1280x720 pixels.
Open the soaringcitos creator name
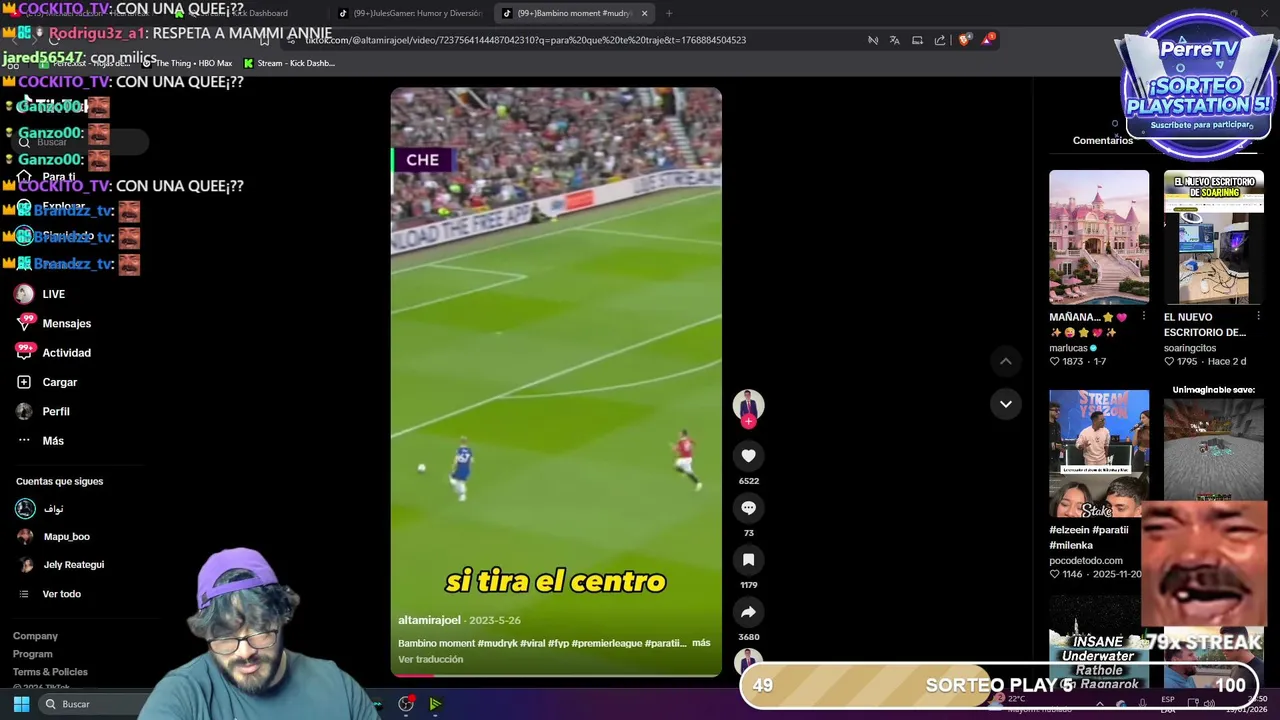pos(1189,348)
